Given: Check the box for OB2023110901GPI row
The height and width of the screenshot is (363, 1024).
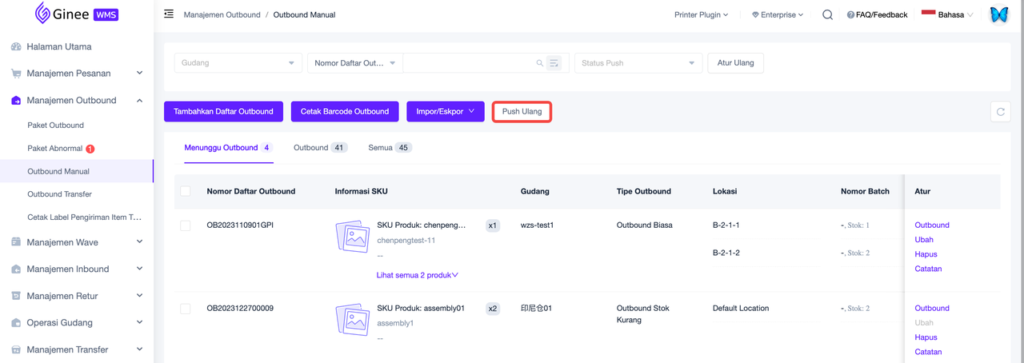Looking at the screenshot, I should 185,225.
